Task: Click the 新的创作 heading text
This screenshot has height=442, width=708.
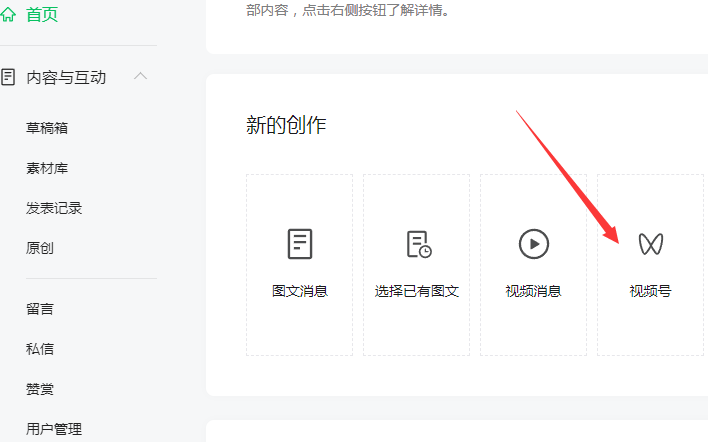Action: [x=286, y=125]
